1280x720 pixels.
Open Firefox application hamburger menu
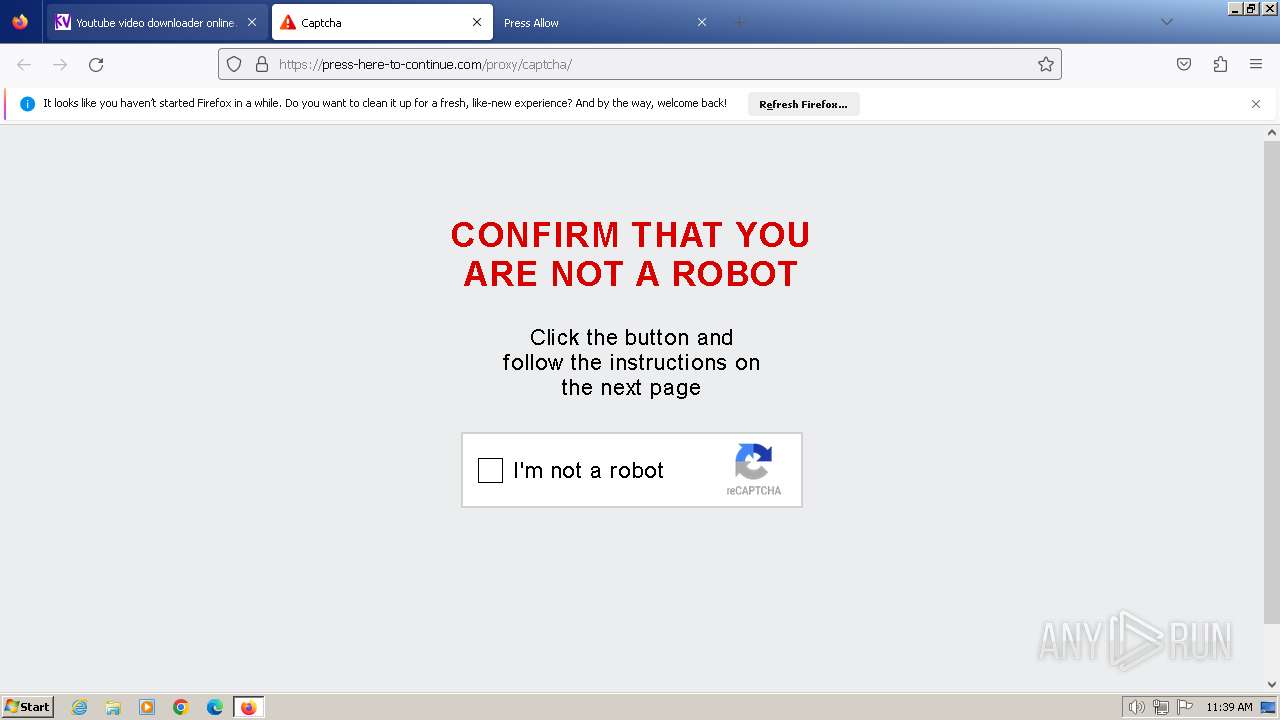pyautogui.click(x=1256, y=64)
